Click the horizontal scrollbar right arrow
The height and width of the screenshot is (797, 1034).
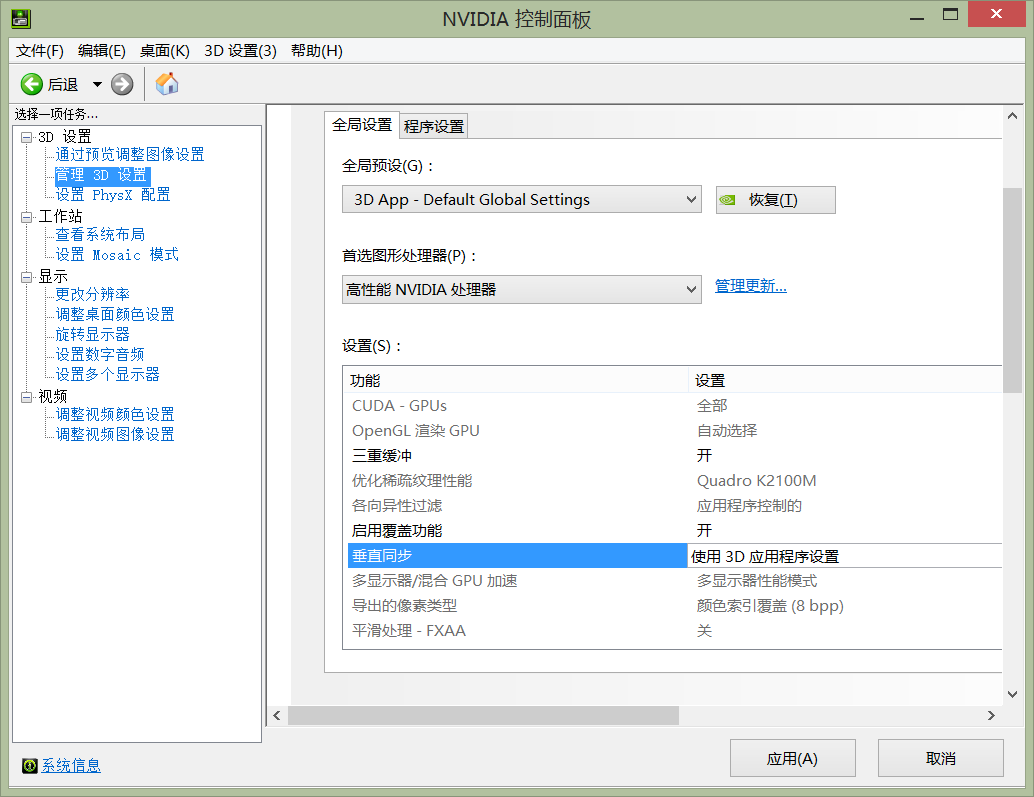coord(990,715)
